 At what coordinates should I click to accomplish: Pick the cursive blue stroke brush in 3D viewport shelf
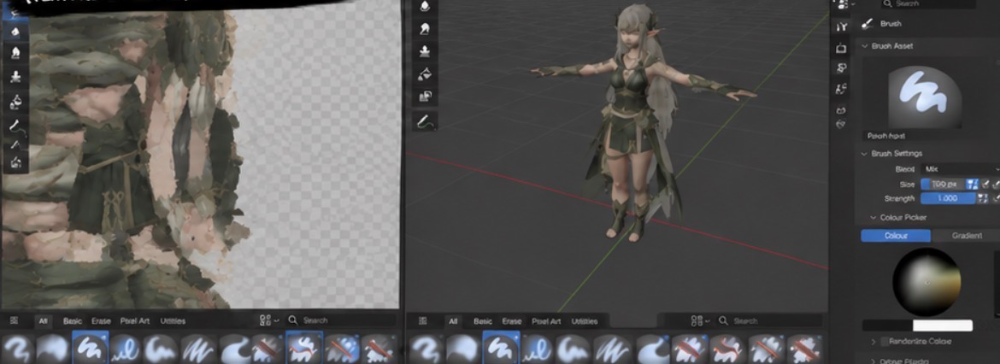[538, 349]
